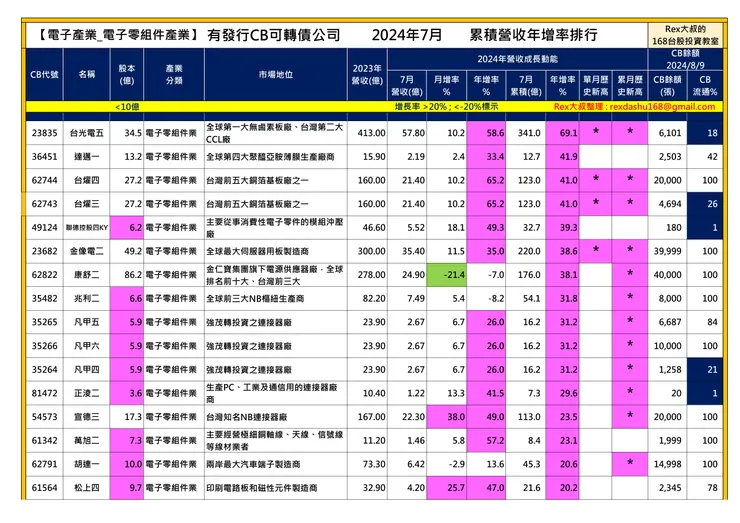This screenshot has height=523, width=740.
Task: Select the <10億 legend cell
Action: (126, 107)
